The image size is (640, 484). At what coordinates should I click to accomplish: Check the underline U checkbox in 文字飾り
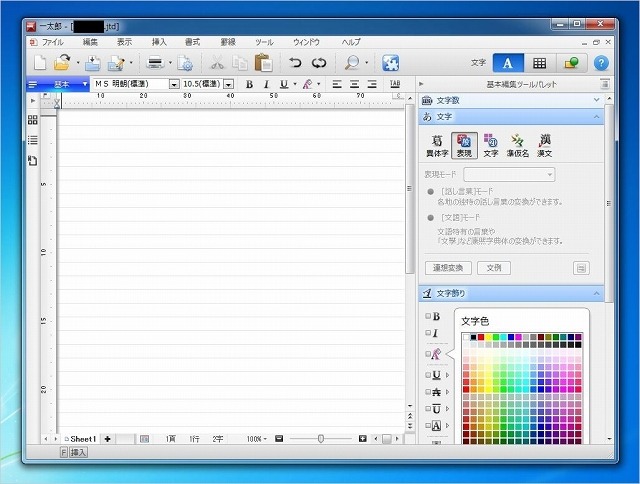(x=429, y=375)
